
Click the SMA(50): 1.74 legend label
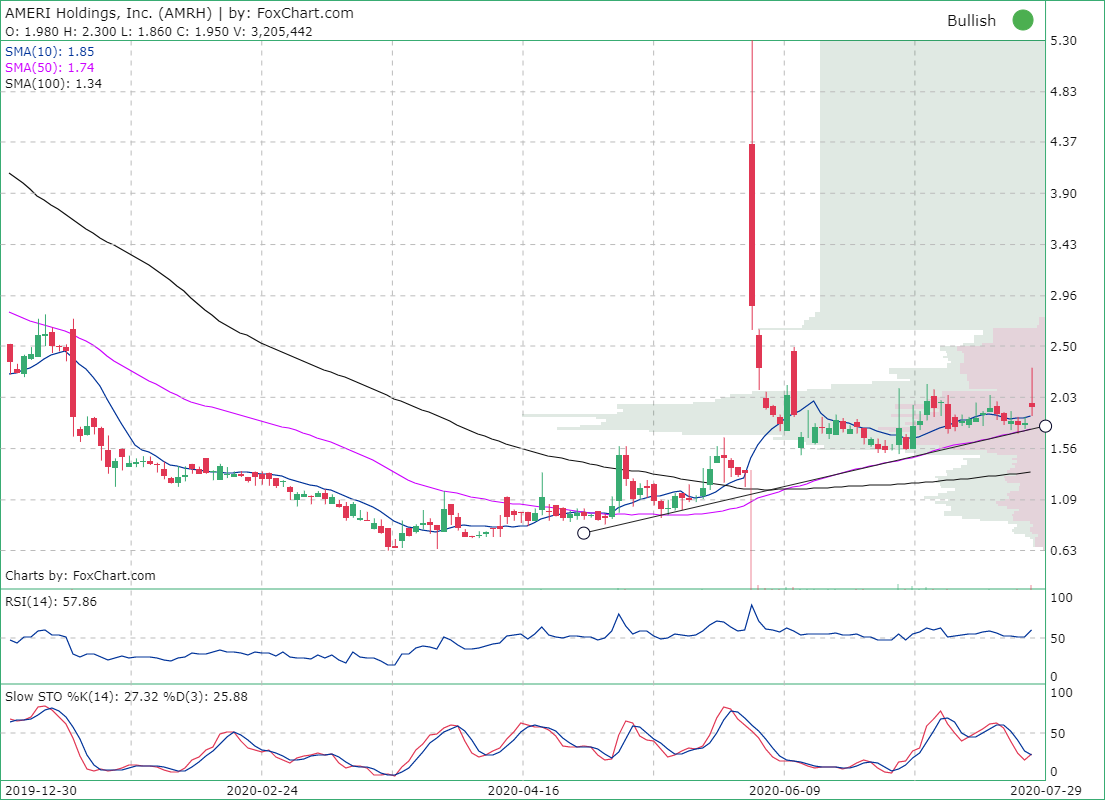click(x=49, y=68)
